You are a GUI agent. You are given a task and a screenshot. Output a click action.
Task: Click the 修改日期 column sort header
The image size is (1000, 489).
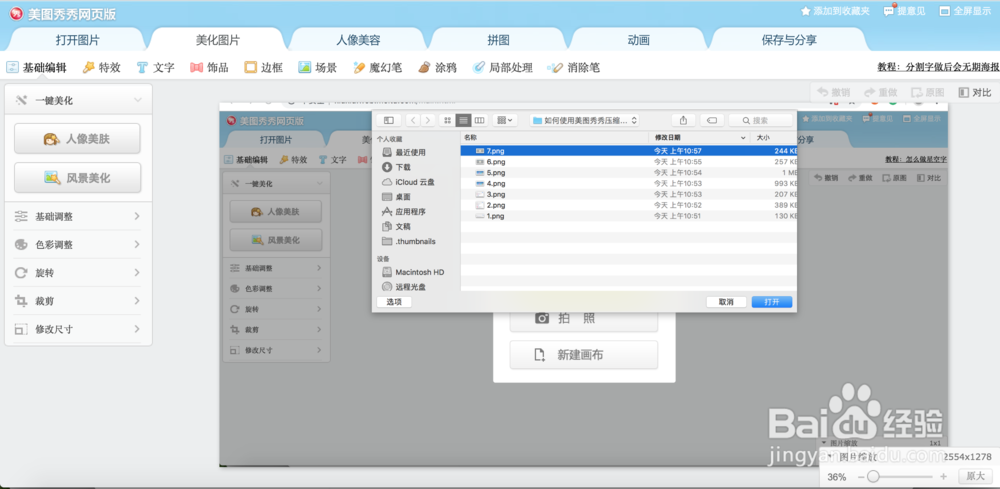point(699,137)
